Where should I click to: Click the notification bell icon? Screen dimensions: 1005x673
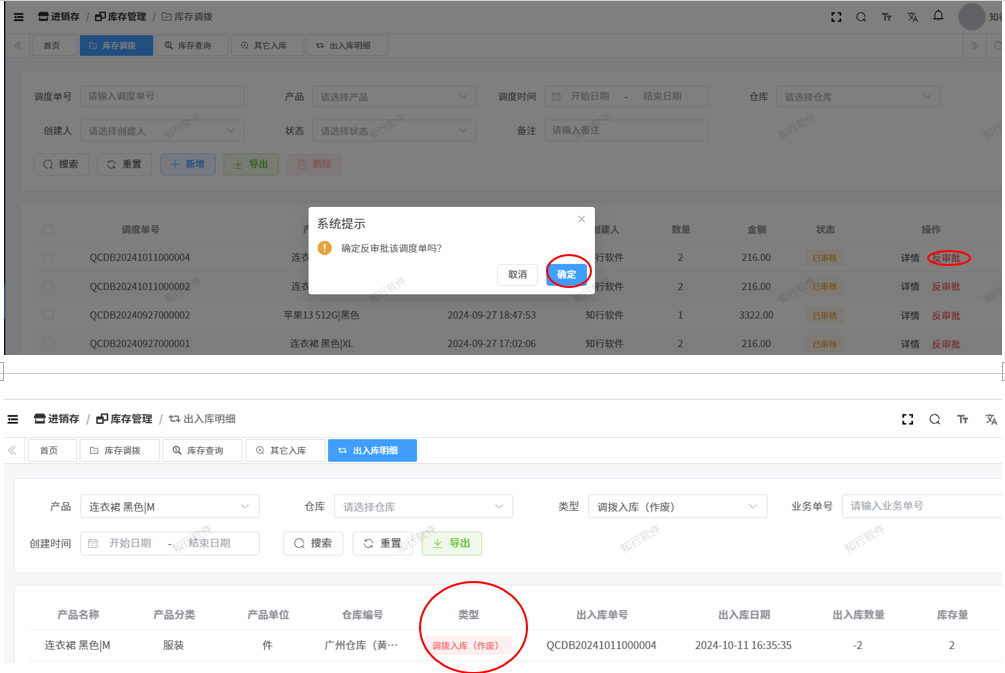[938, 16]
